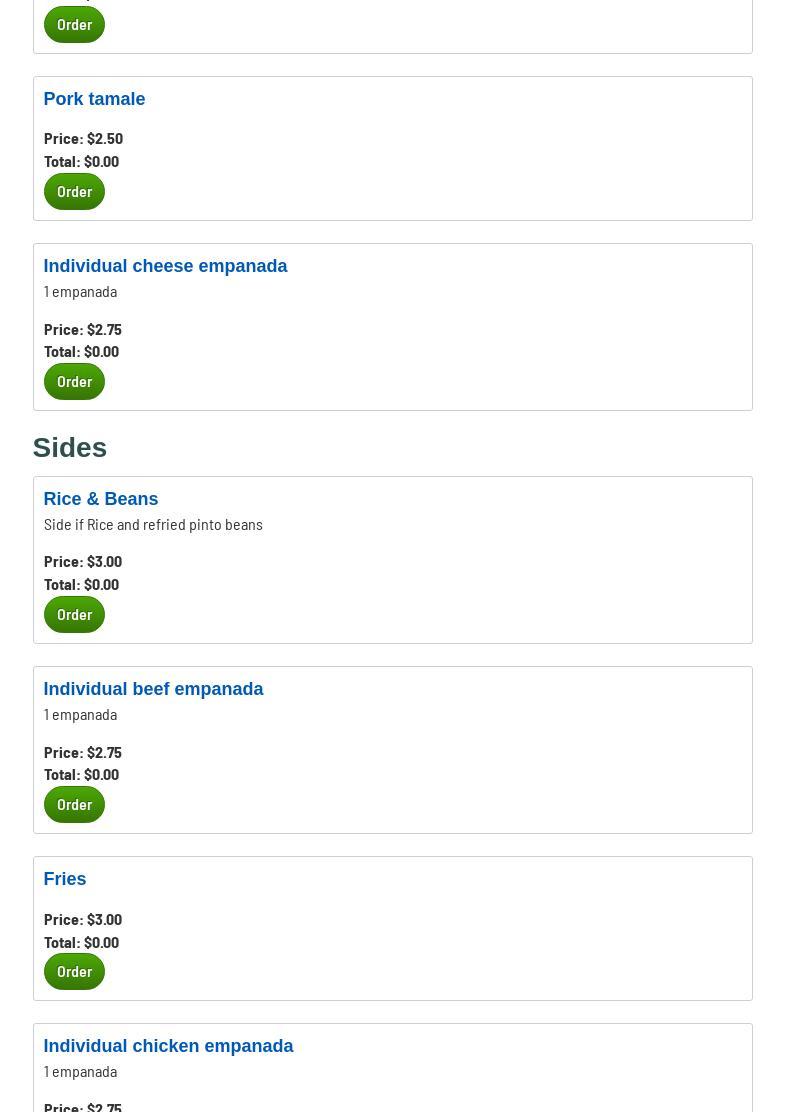Click the Total line for beef empanada
This screenshot has width=785, height=1112.
81,774
